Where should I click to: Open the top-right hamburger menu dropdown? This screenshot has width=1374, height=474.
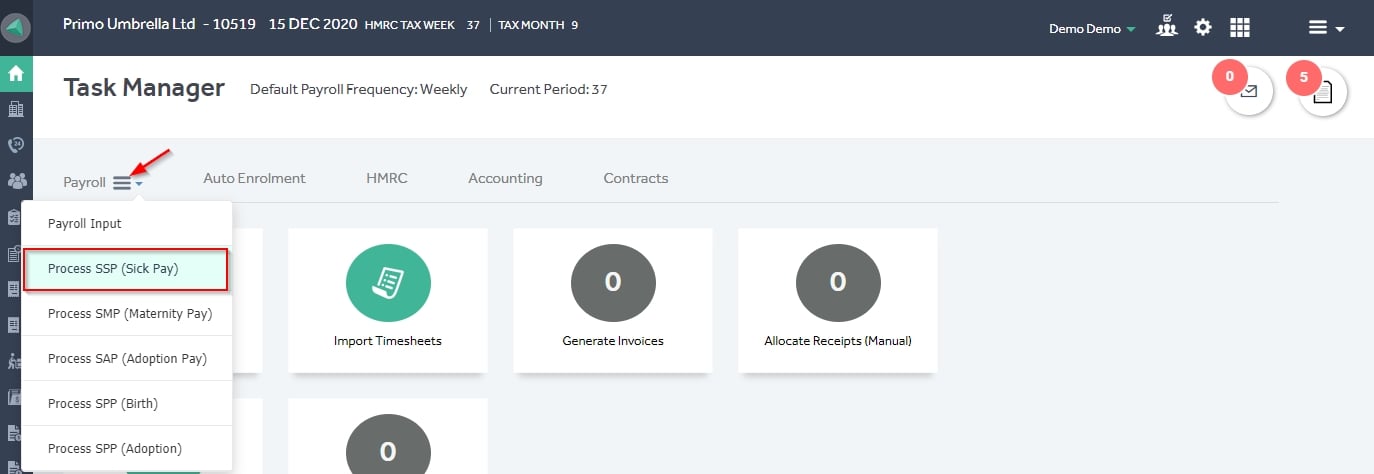coord(1327,29)
